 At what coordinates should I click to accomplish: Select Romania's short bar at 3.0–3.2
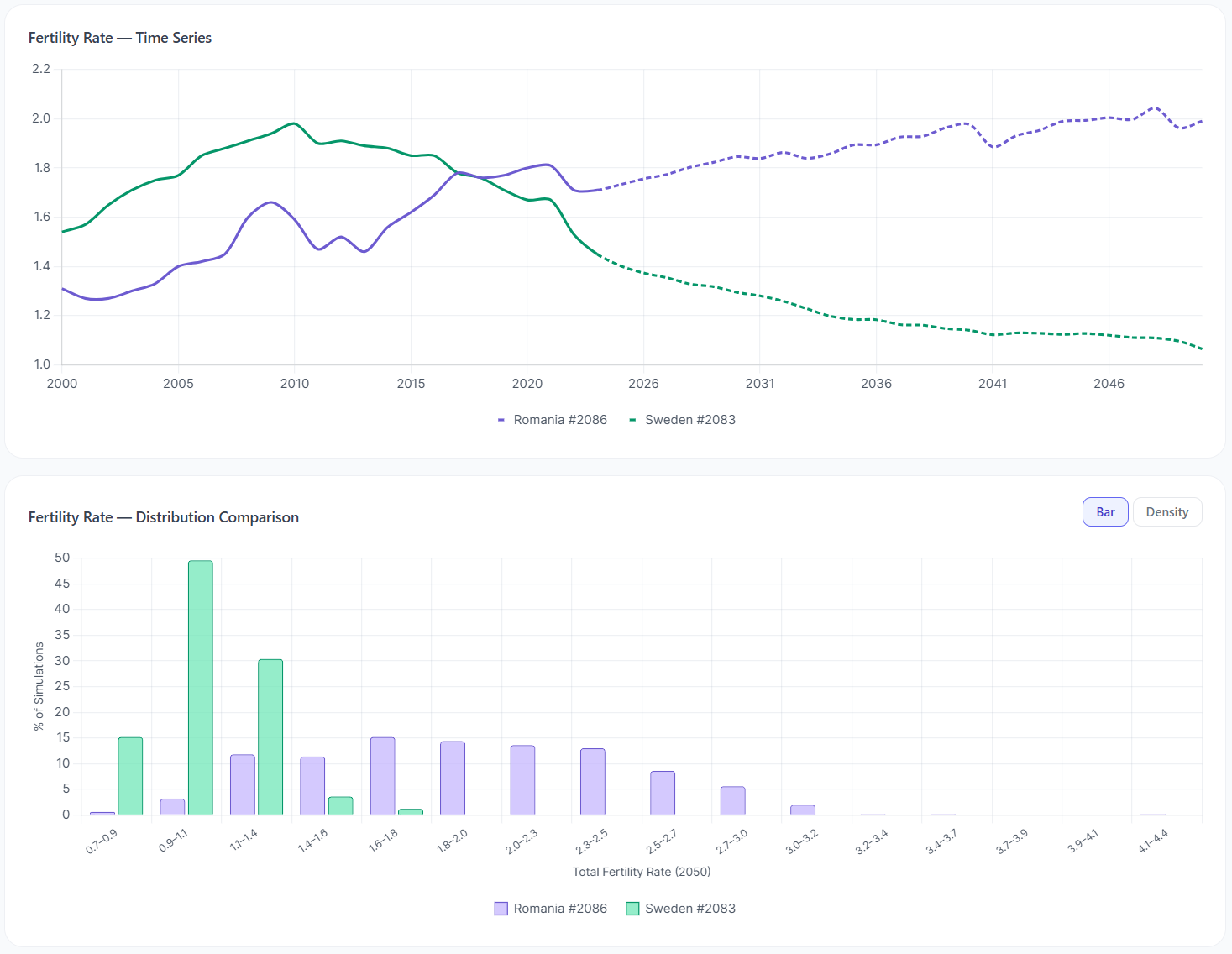pyautogui.click(x=803, y=810)
